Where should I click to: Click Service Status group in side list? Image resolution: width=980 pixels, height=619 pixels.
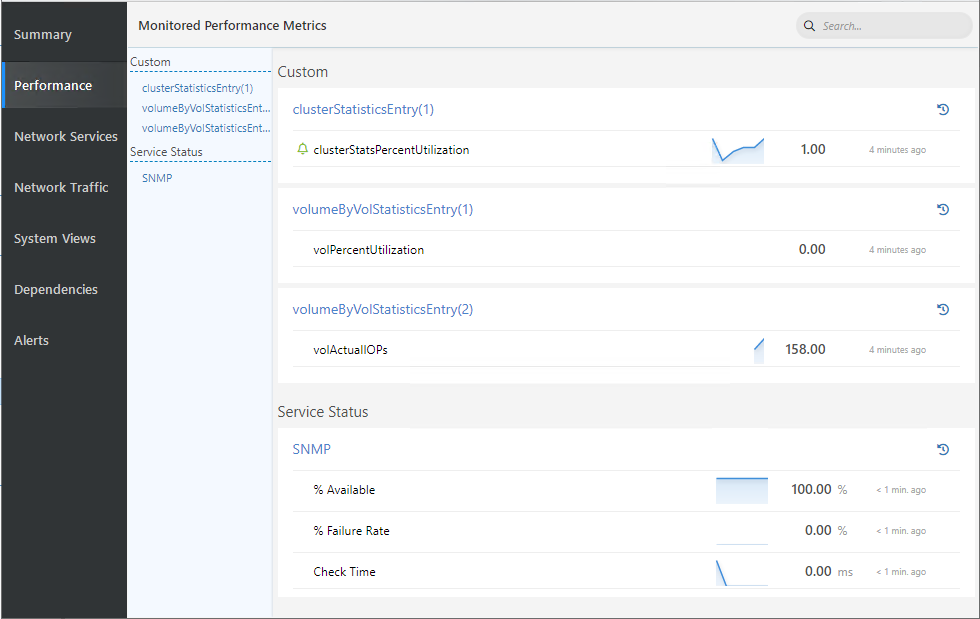coord(166,152)
